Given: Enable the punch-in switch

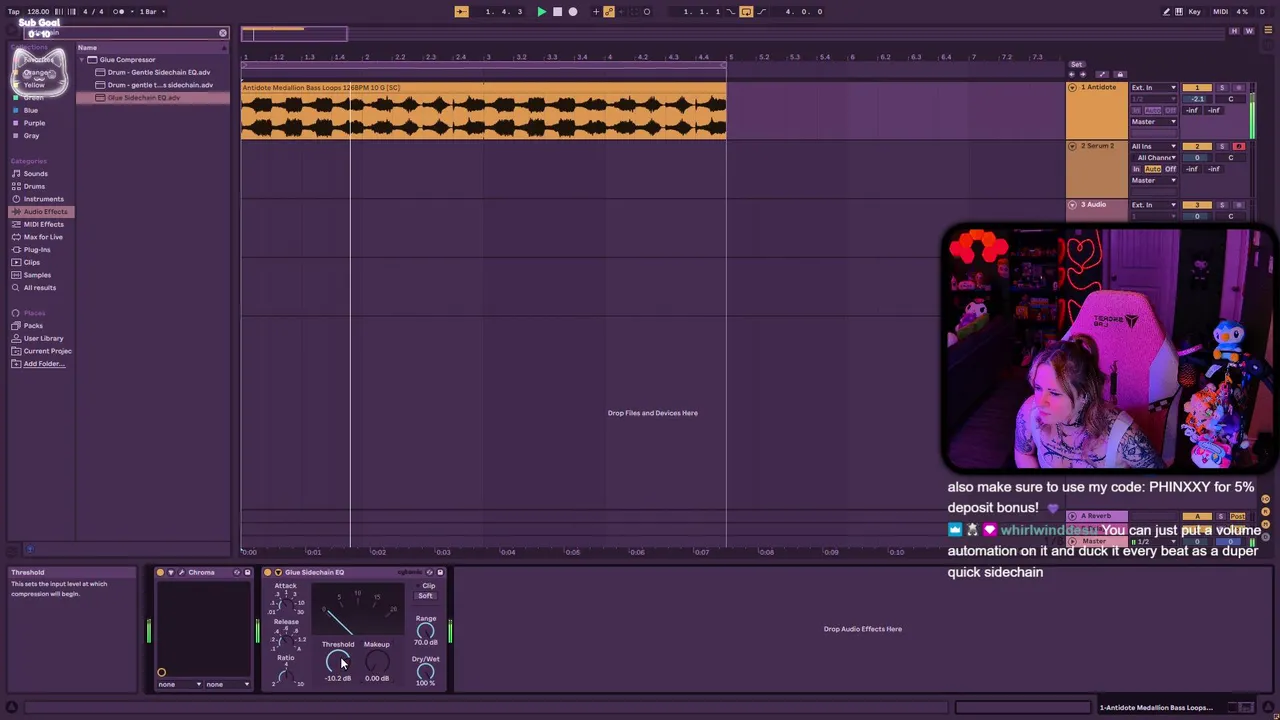Looking at the screenshot, I should click(x=732, y=12).
